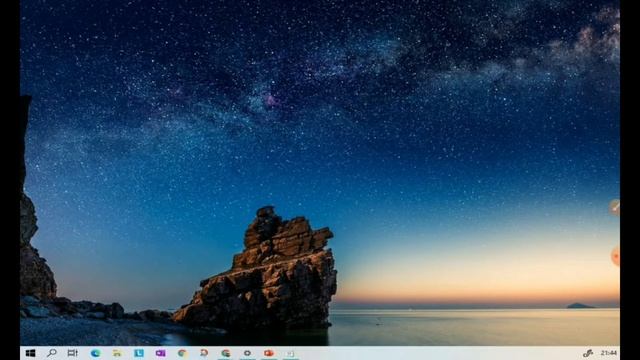Open the dark gear-ring taskbar app
The width and height of the screenshot is (640, 360).
pyautogui.click(x=247, y=353)
